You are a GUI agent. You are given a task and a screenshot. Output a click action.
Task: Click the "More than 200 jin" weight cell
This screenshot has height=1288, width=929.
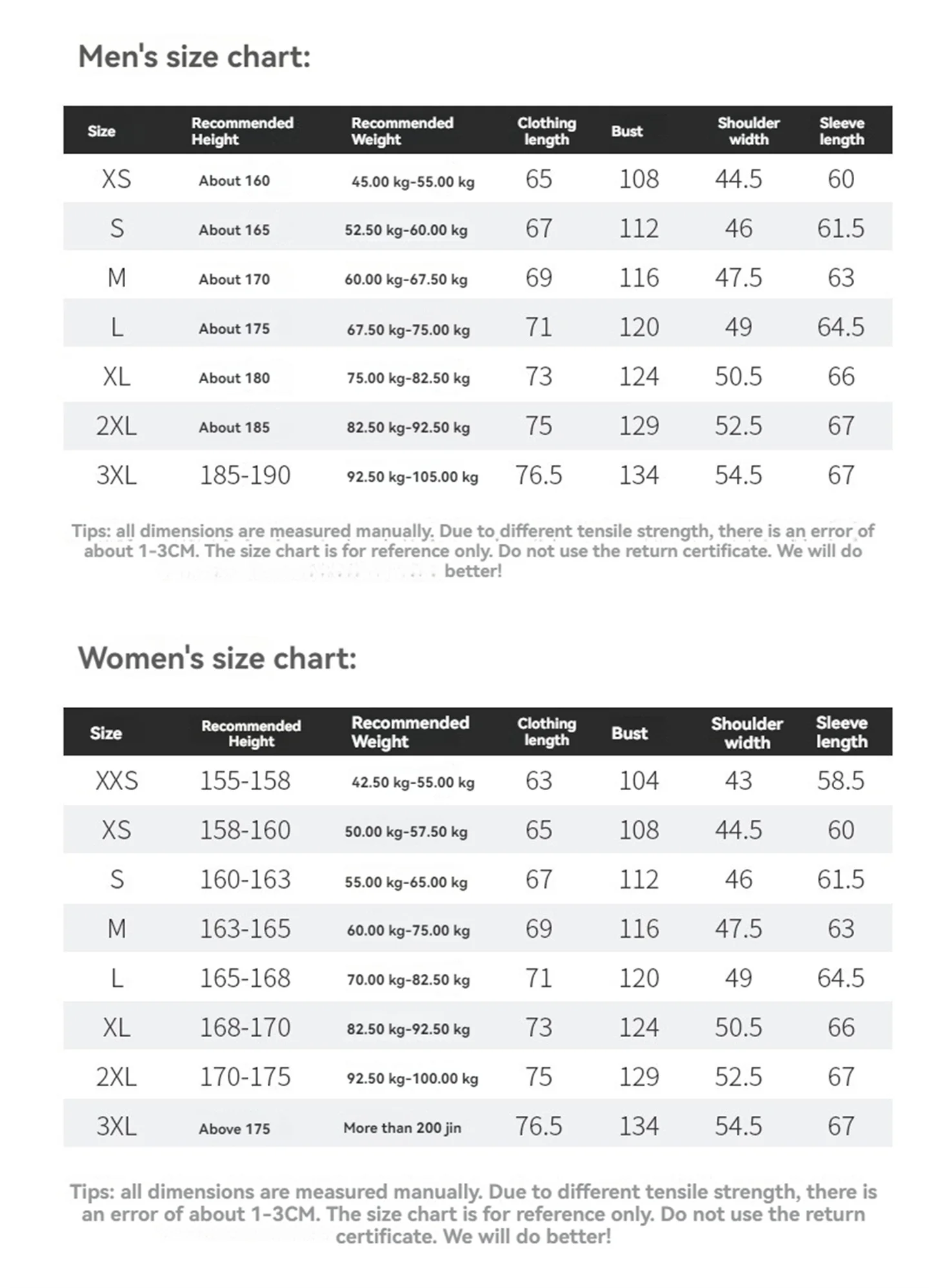[402, 1128]
